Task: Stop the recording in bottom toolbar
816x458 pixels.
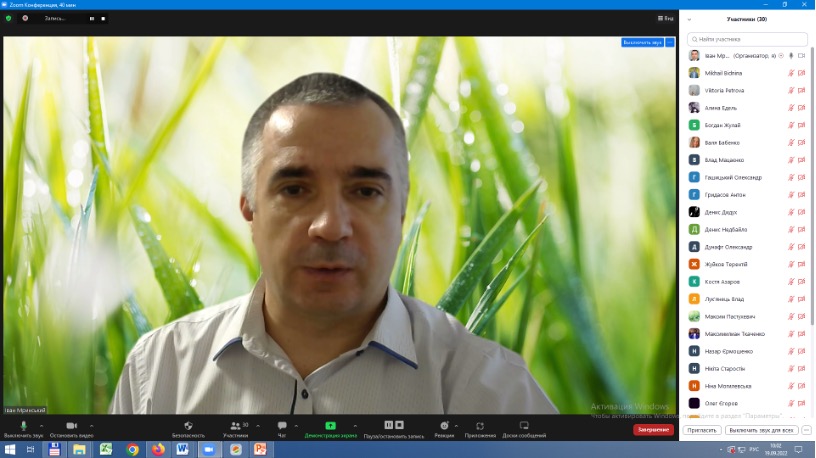Action: tap(400, 425)
